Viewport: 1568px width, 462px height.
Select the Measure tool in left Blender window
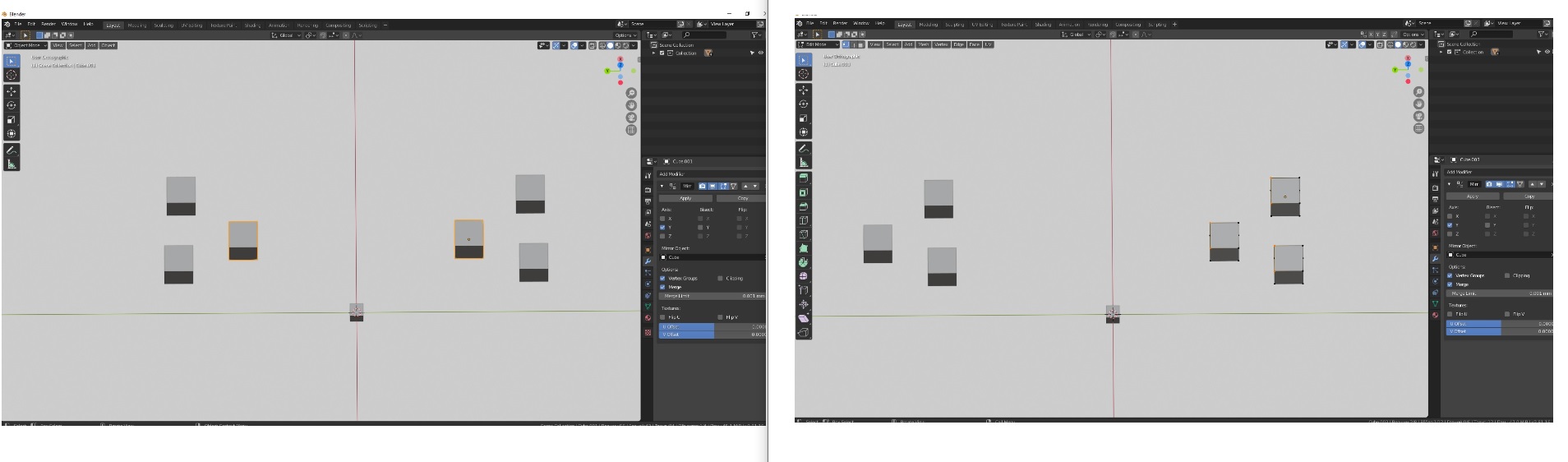pos(12,164)
